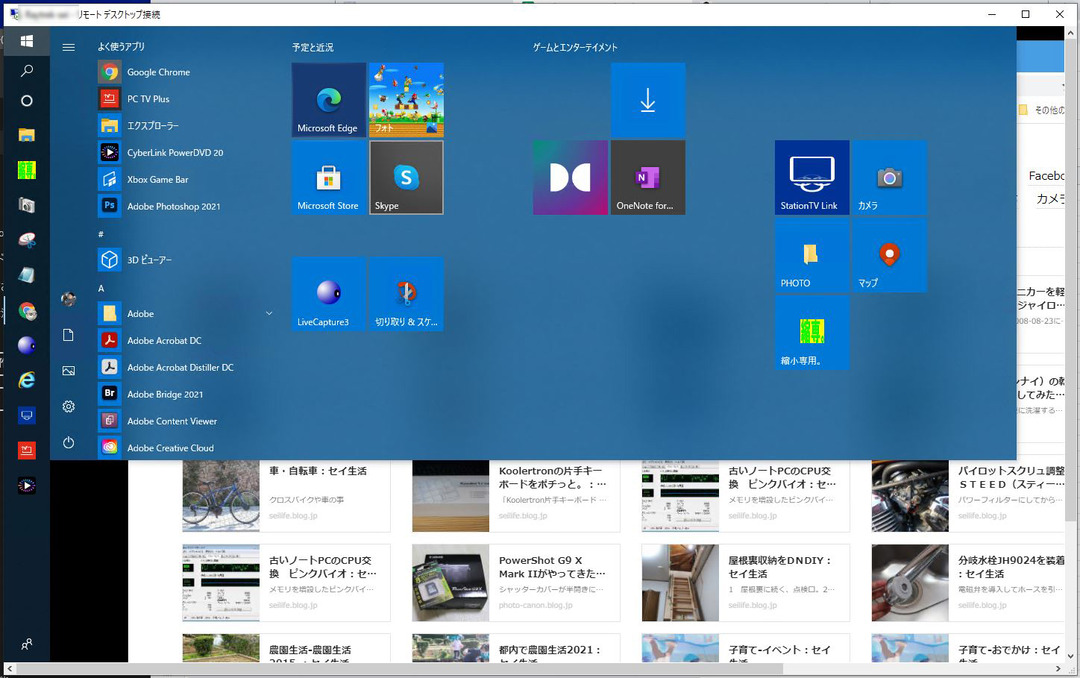Open the 縮小専用。 tile
Viewport: 1080px width, 678px height.
click(x=812, y=333)
